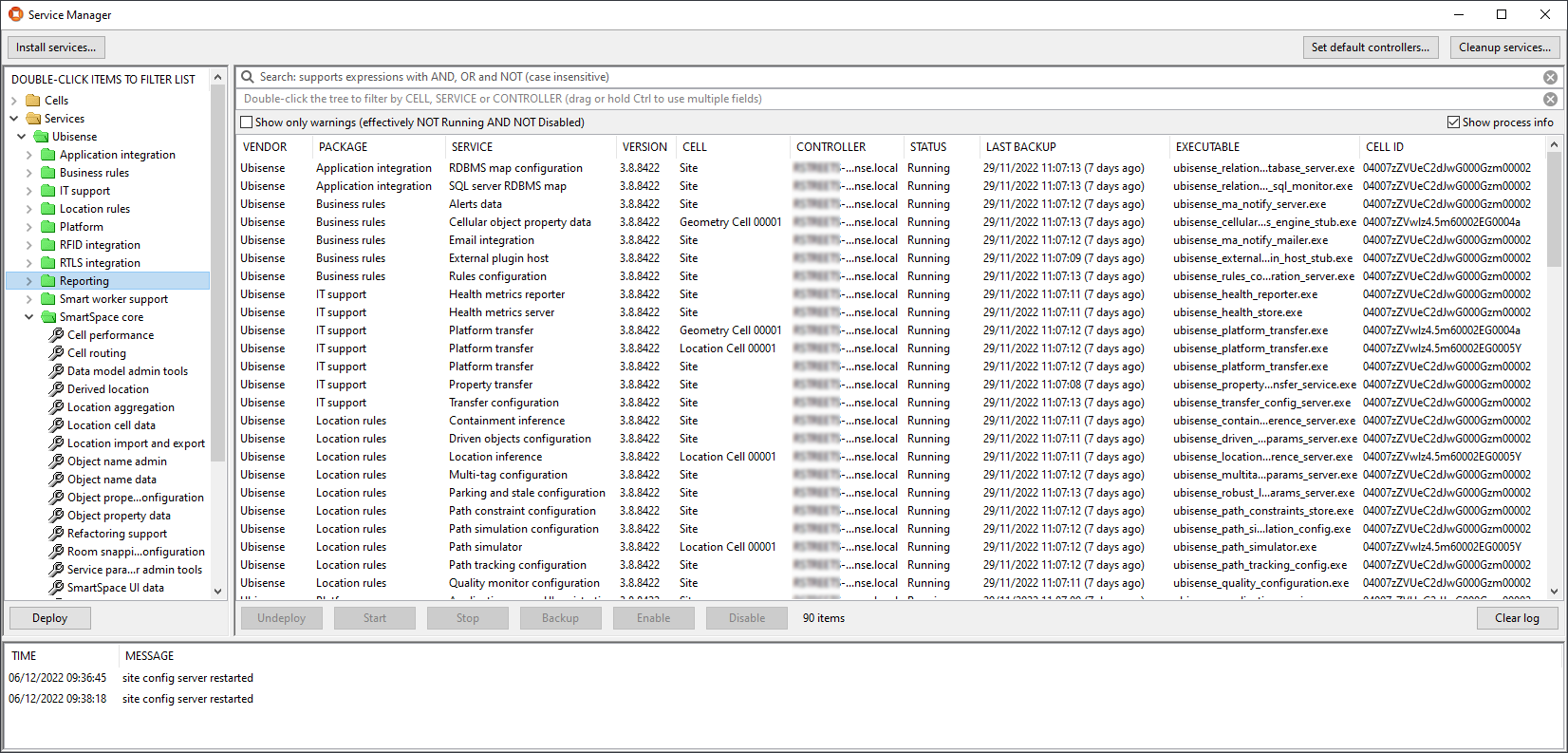Collapse the SmartSpace core tree node

(29, 317)
